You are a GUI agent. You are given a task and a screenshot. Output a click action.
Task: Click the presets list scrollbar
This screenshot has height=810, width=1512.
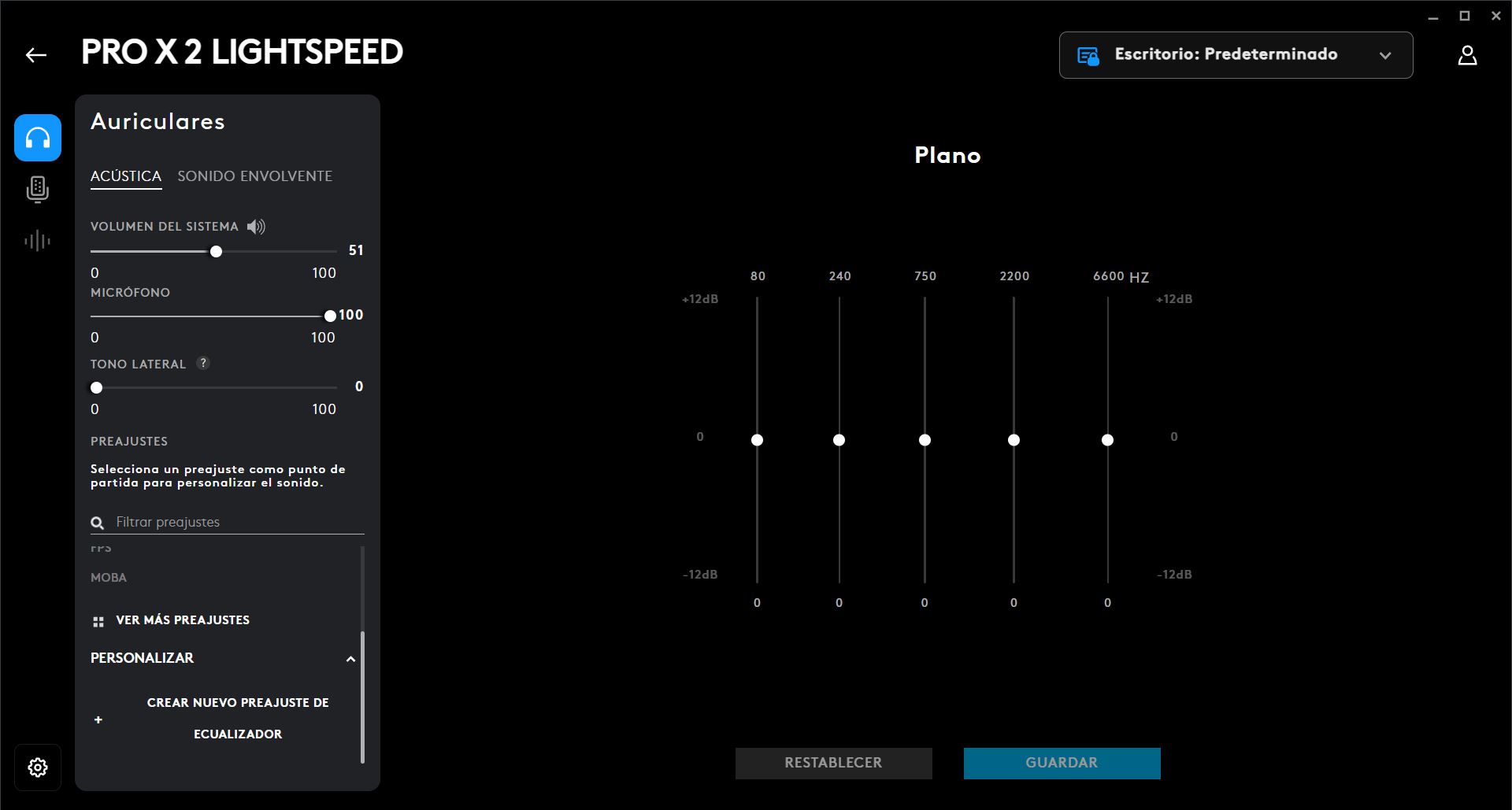(x=362, y=697)
